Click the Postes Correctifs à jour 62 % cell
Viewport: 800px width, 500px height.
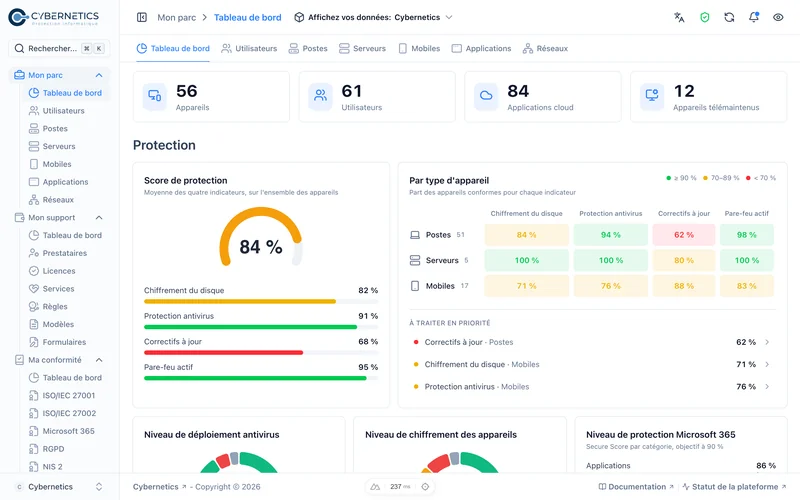(x=684, y=235)
